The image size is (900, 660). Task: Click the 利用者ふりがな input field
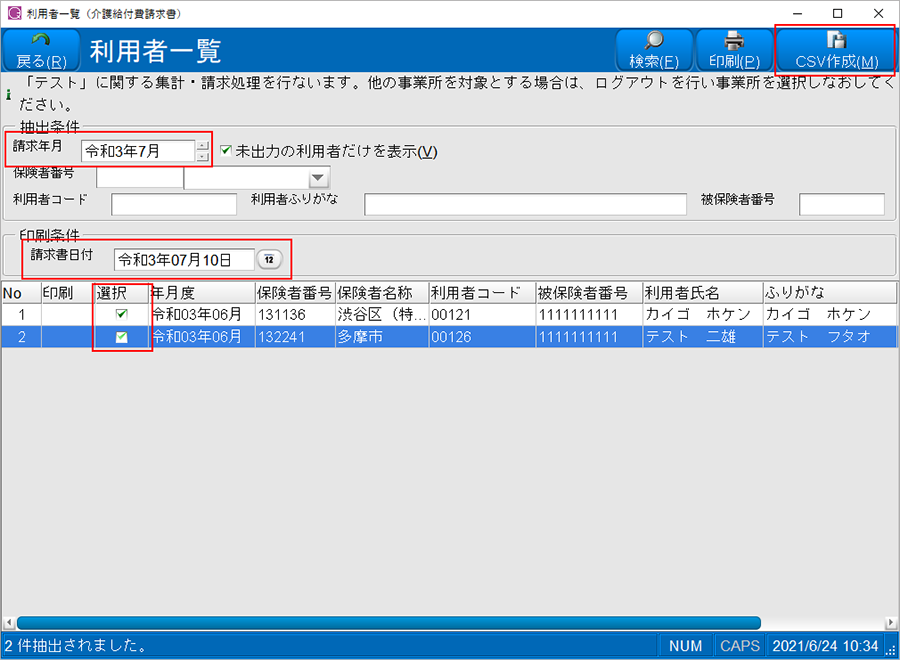tap(525, 204)
